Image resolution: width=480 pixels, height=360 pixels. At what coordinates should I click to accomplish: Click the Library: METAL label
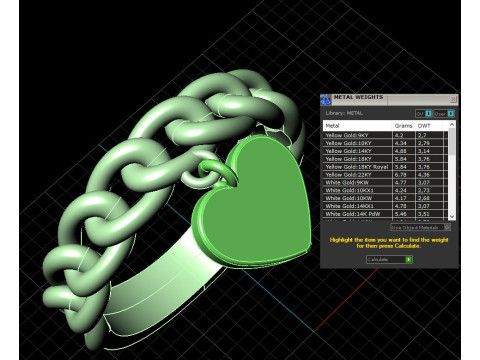[x=344, y=113]
